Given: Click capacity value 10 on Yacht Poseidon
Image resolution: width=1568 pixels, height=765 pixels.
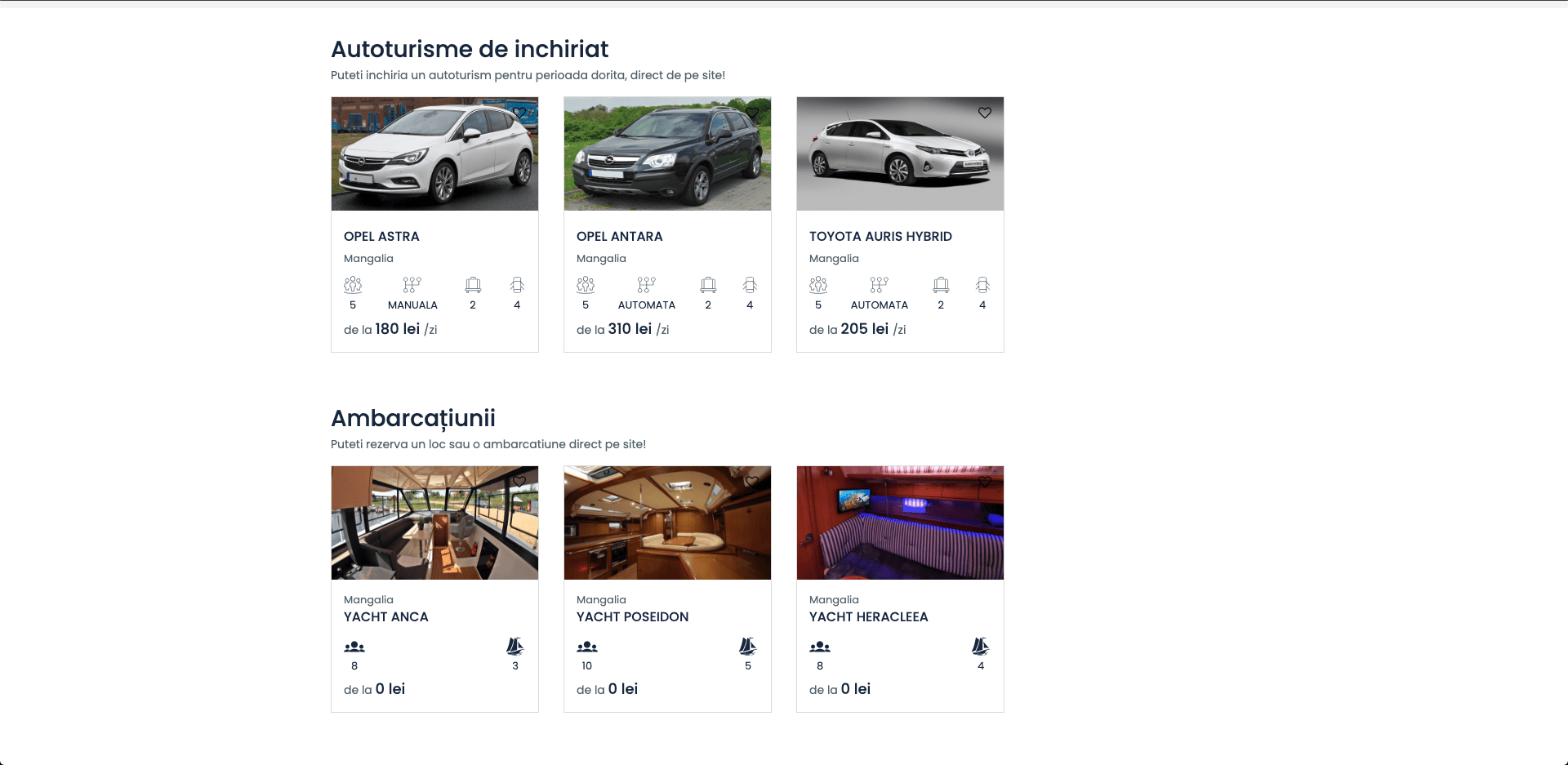Looking at the screenshot, I should pyautogui.click(x=587, y=666).
